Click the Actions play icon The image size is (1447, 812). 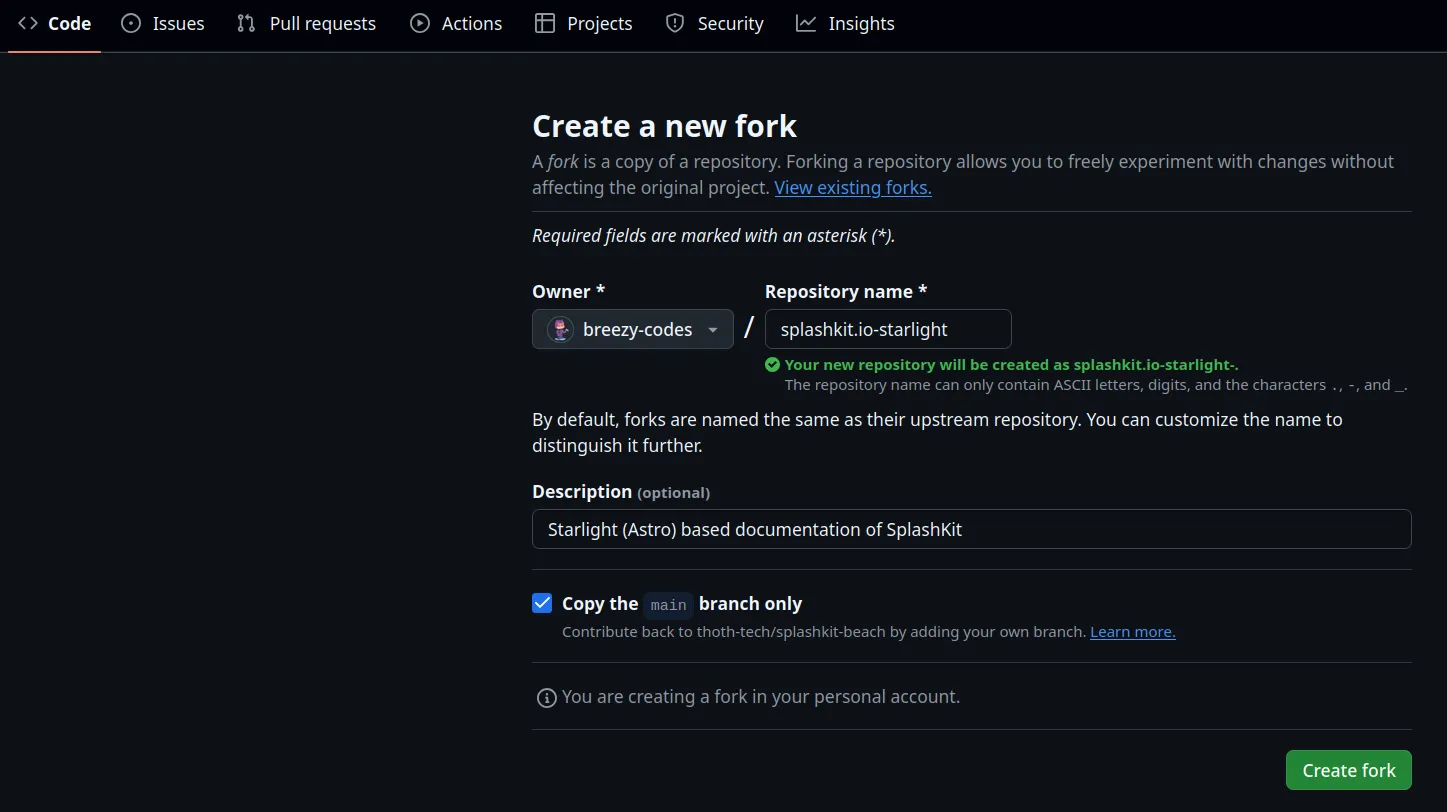(x=419, y=23)
